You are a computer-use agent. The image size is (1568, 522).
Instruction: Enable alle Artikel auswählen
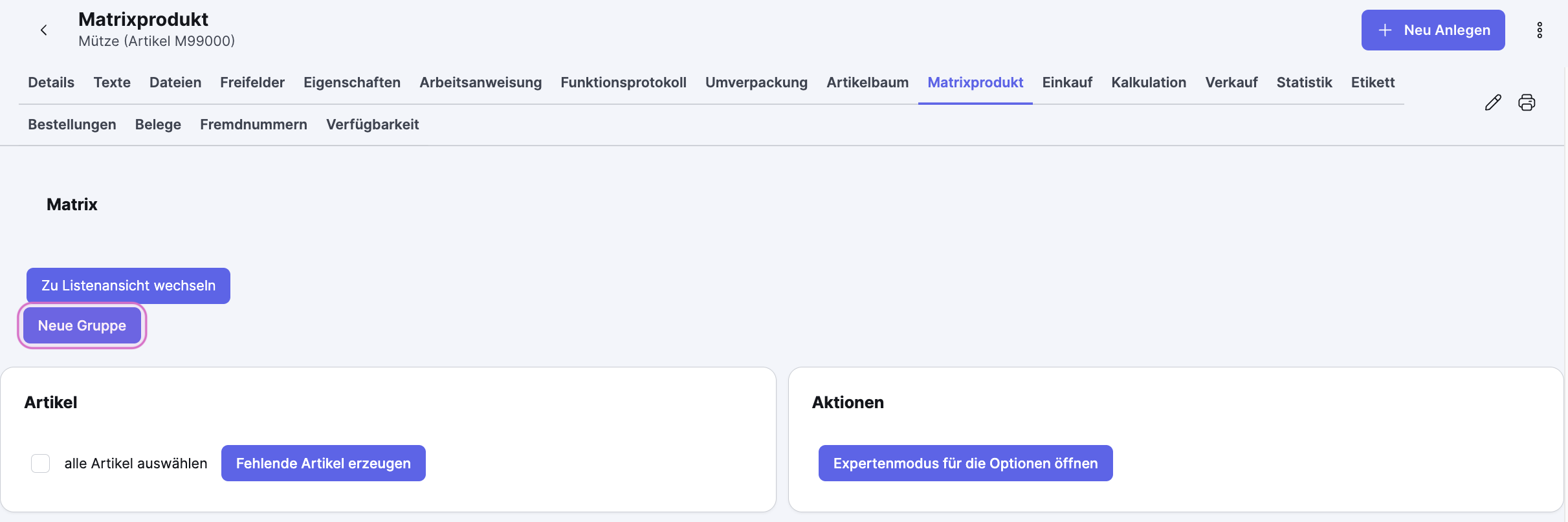(40, 463)
